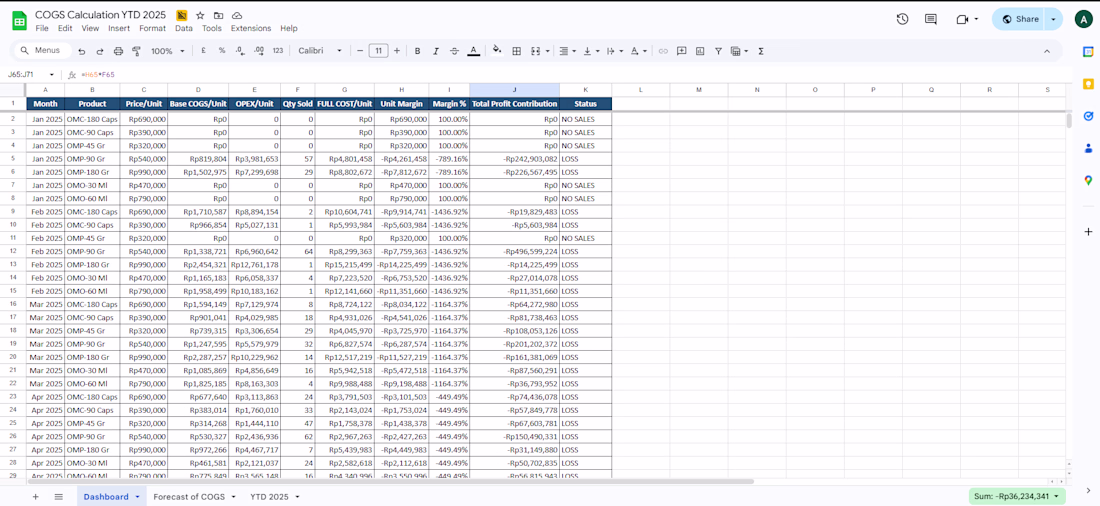Open the borders menu
The image size is (1100, 506).
(516, 51)
